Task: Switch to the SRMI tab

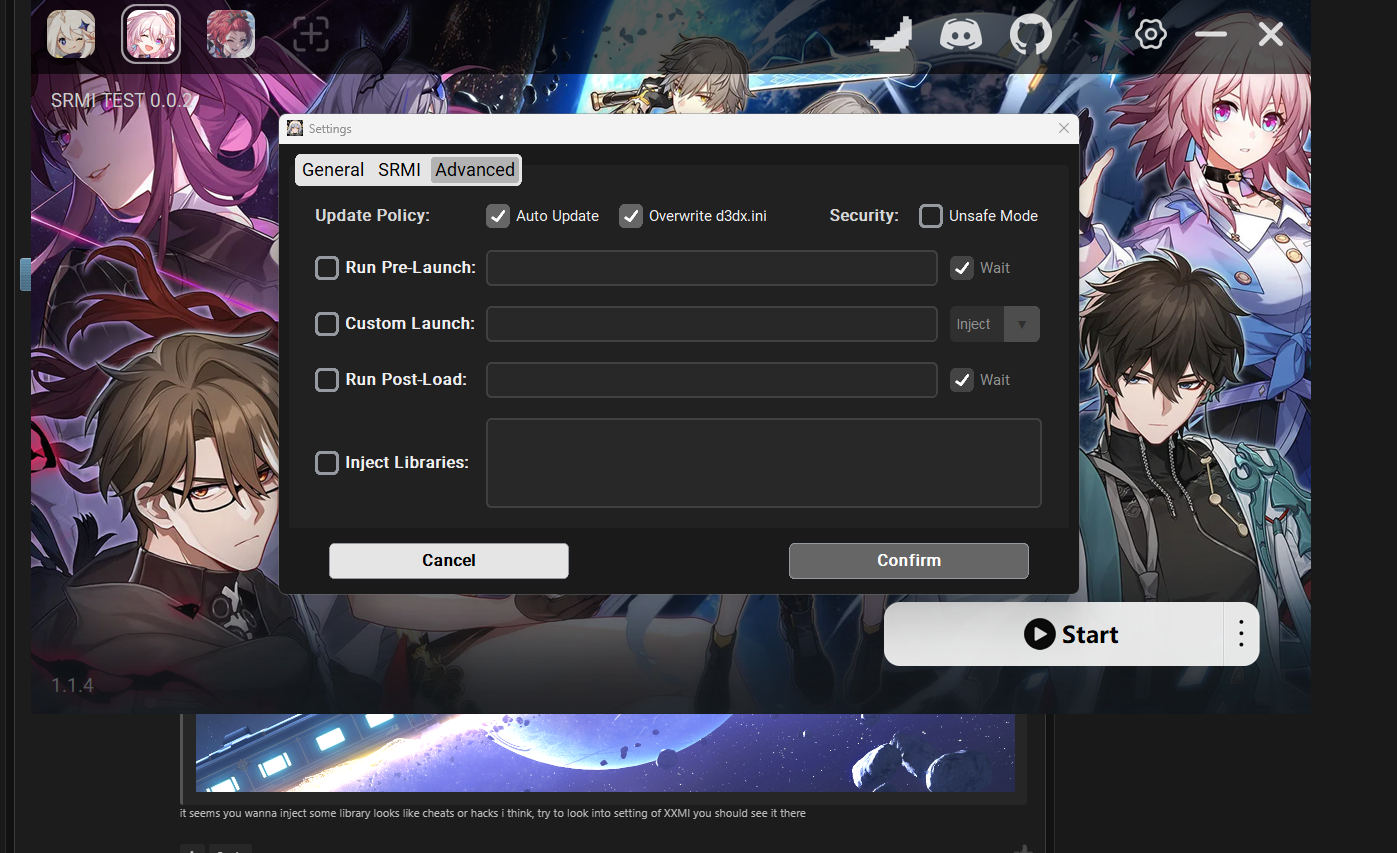Action: [x=399, y=170]
